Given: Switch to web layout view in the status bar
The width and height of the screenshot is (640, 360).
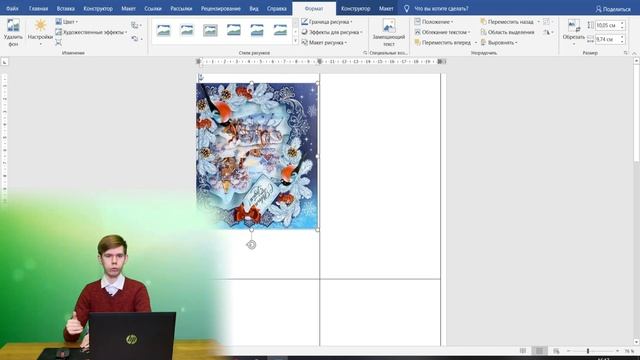Looking at the screenshot, I should click(x=556, y=351).
